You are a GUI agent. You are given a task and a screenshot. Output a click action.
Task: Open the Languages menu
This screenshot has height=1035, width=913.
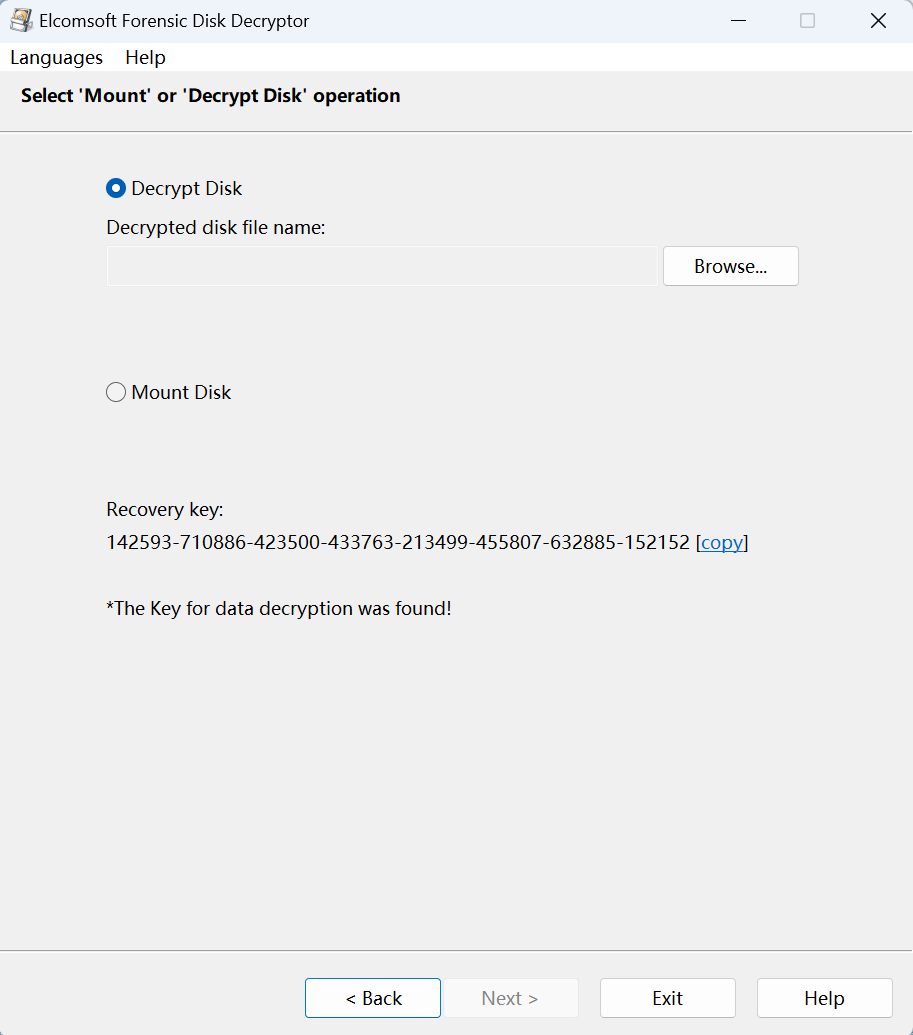tap(56, 57)
